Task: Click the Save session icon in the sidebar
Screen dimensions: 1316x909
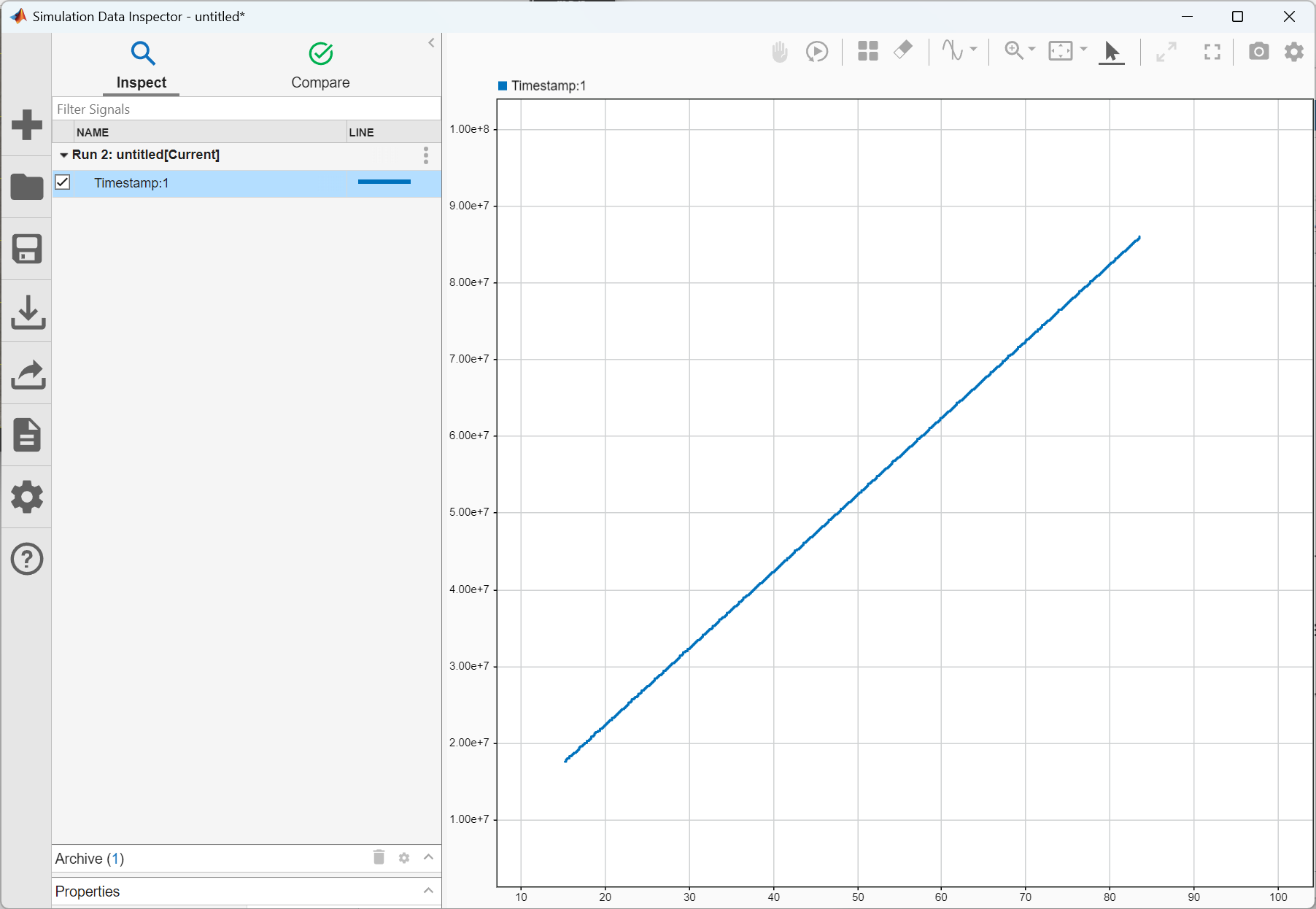Action: coord(27,249)
